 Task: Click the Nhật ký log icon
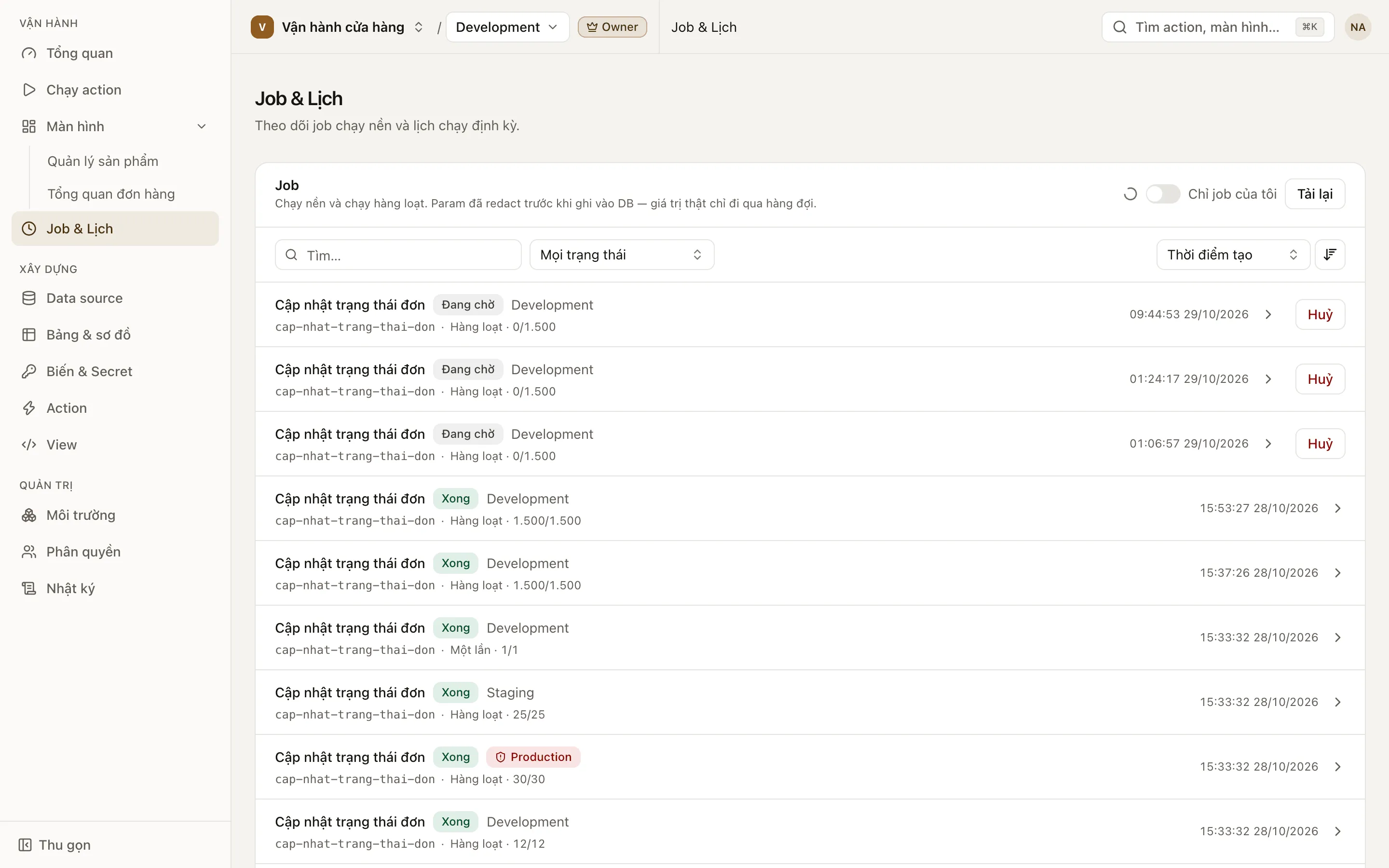29,589
